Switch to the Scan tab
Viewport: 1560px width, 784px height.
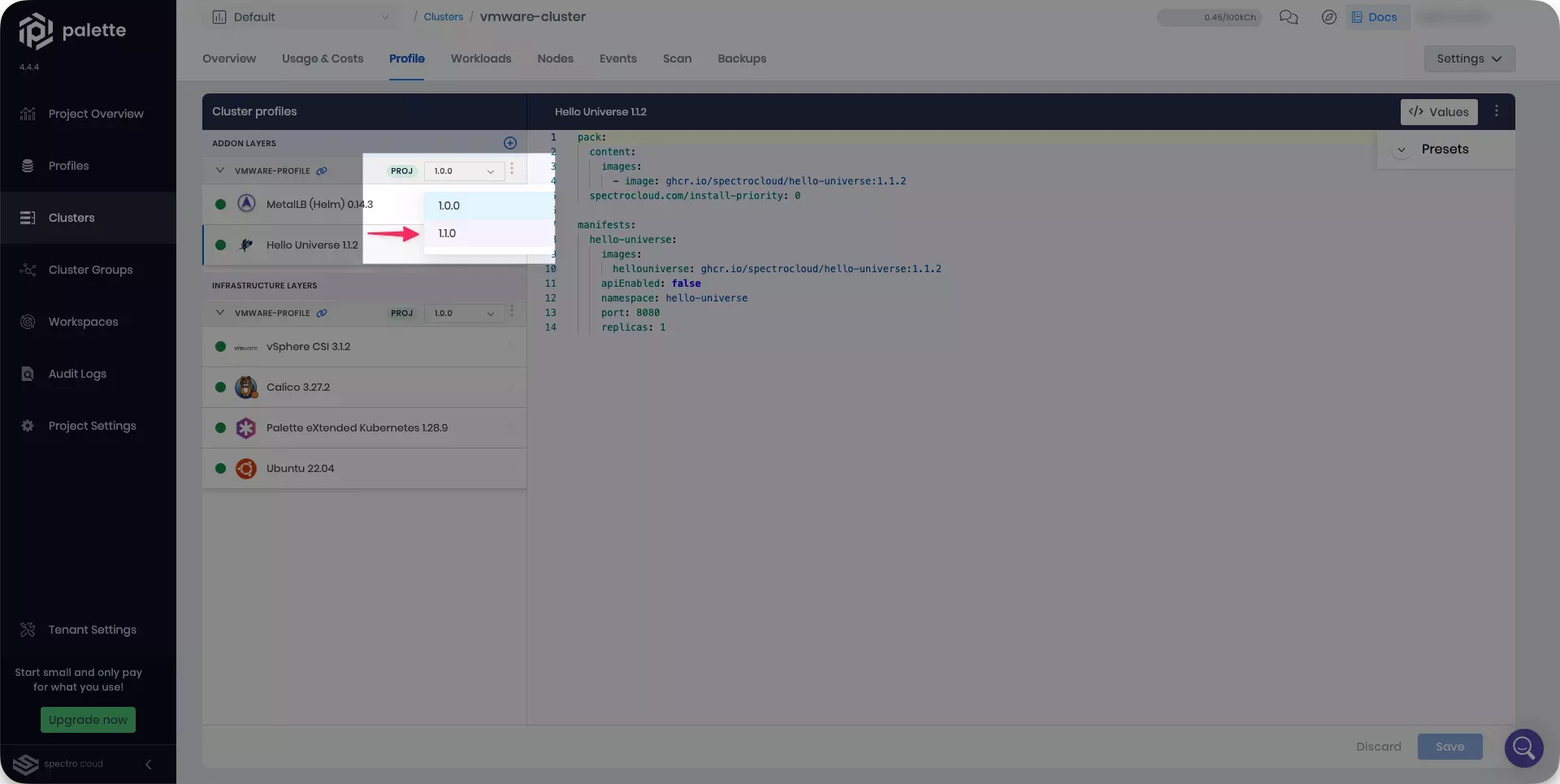tap(677, 58)
